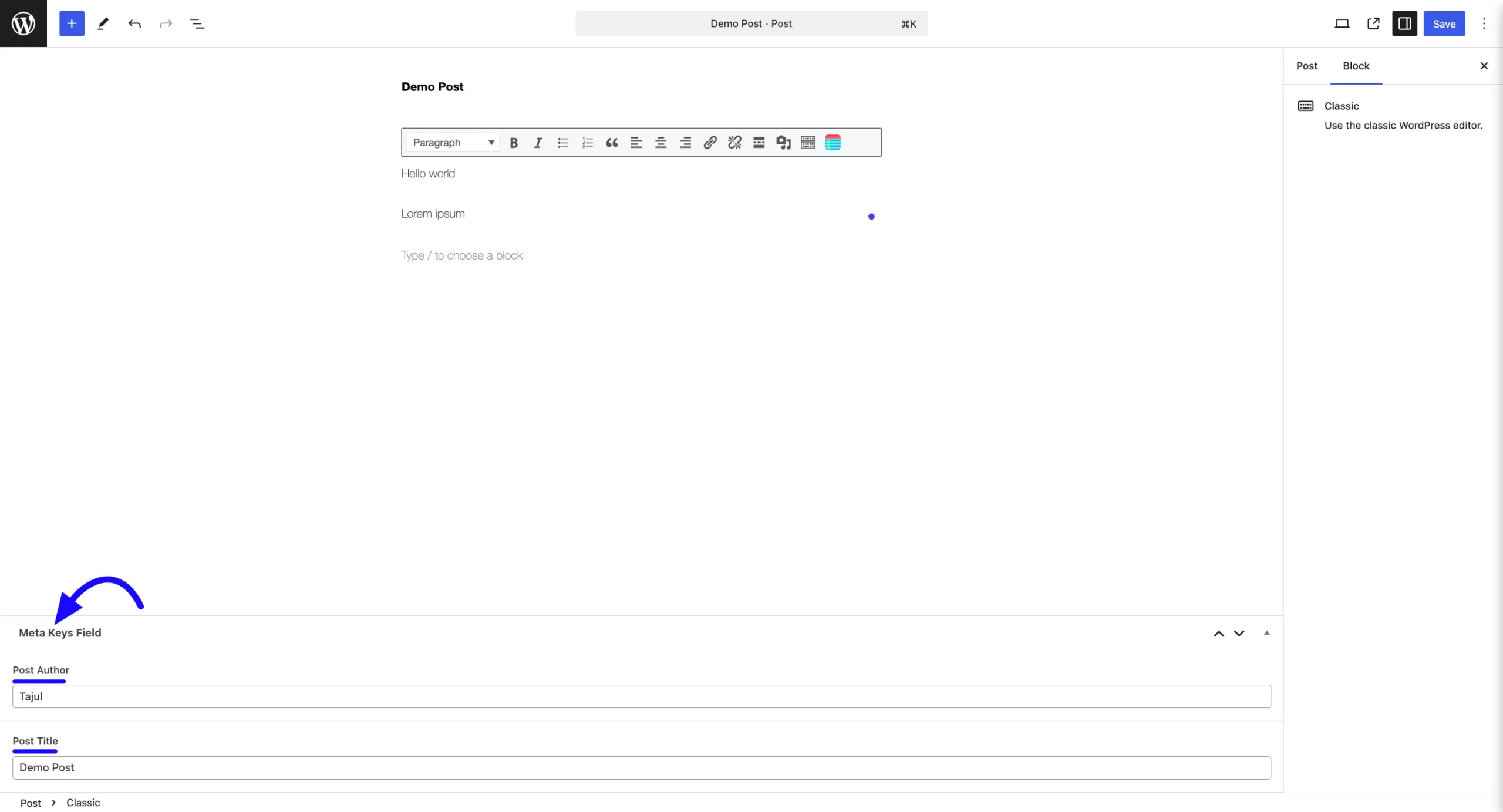1503x812 pixels.
Task: Align text left
Action: 636,143
